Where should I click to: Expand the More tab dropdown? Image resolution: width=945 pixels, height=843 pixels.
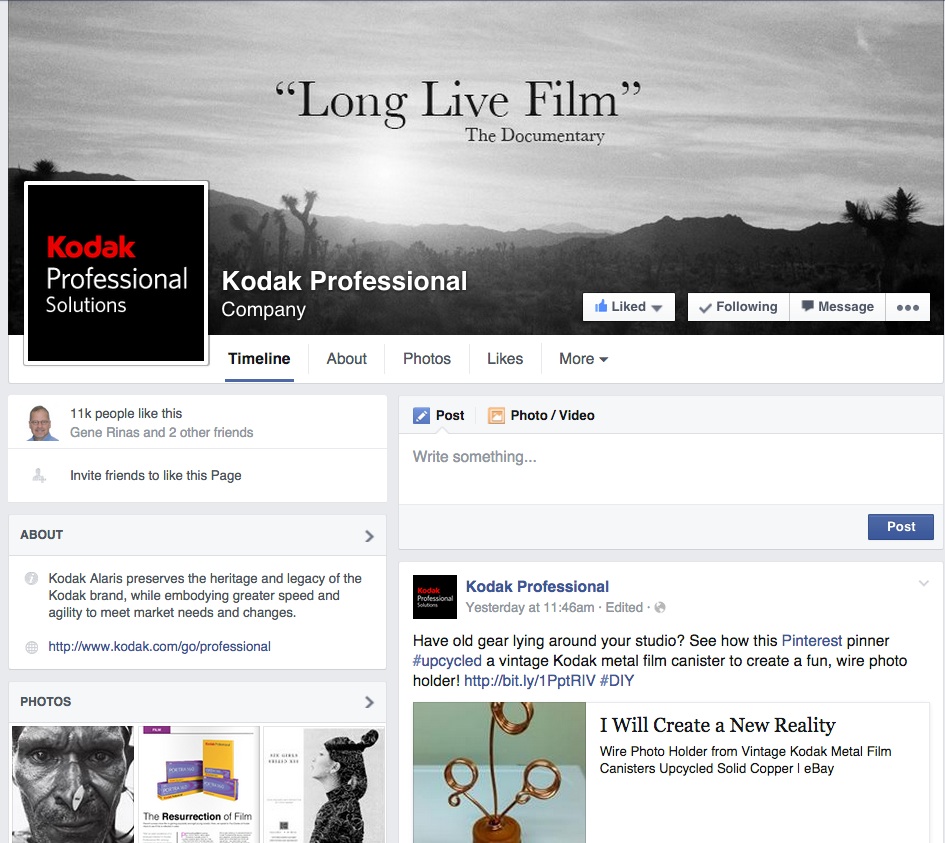pyautogui.click(x=583, y=359)
